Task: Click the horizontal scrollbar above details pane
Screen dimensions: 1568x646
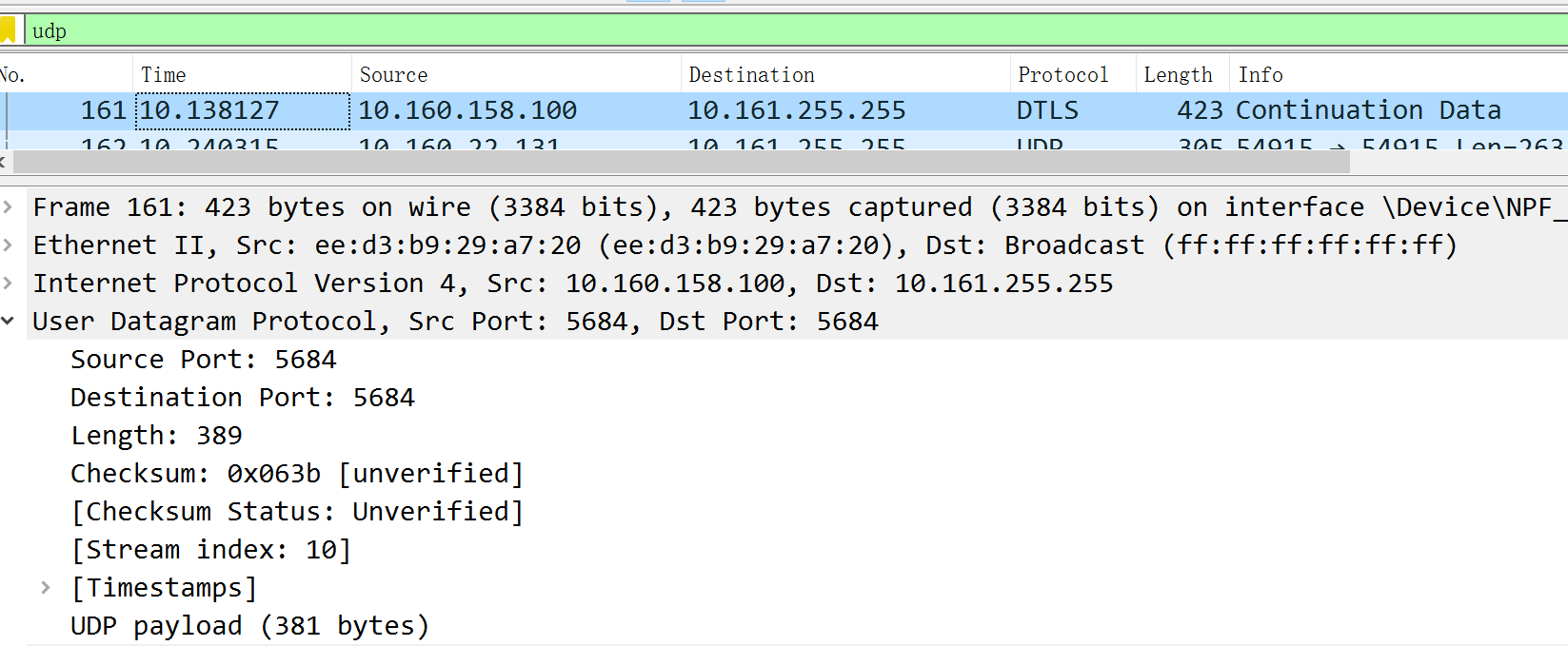Action: pyautogui.click(x=666, y=162)
